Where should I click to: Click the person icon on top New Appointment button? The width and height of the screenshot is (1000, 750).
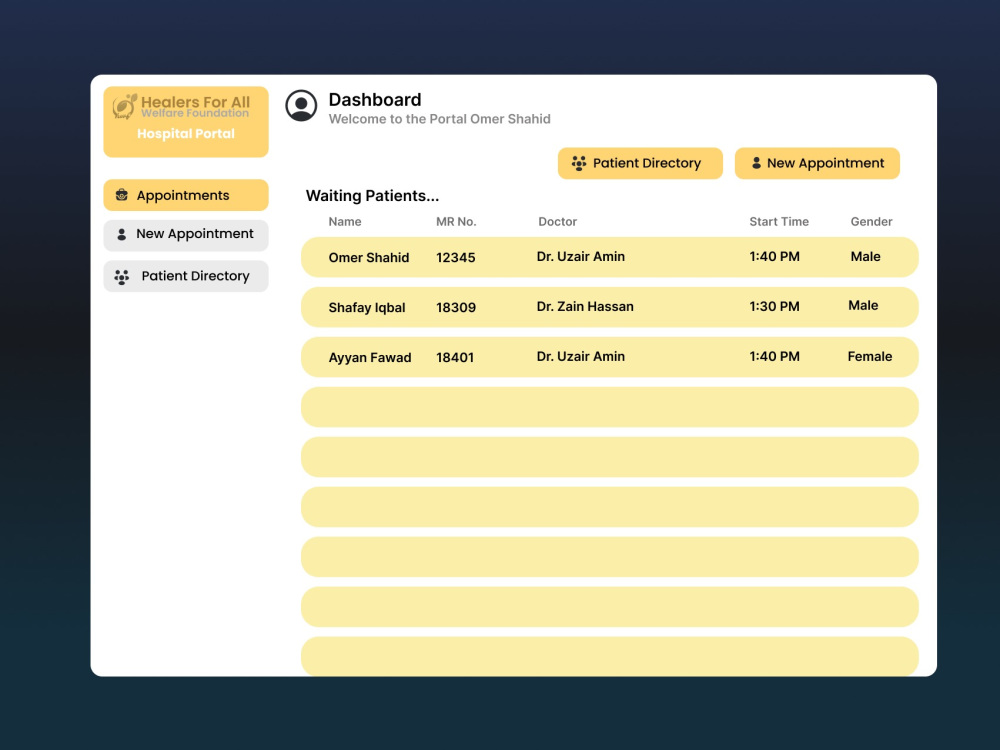coord(756,163)
